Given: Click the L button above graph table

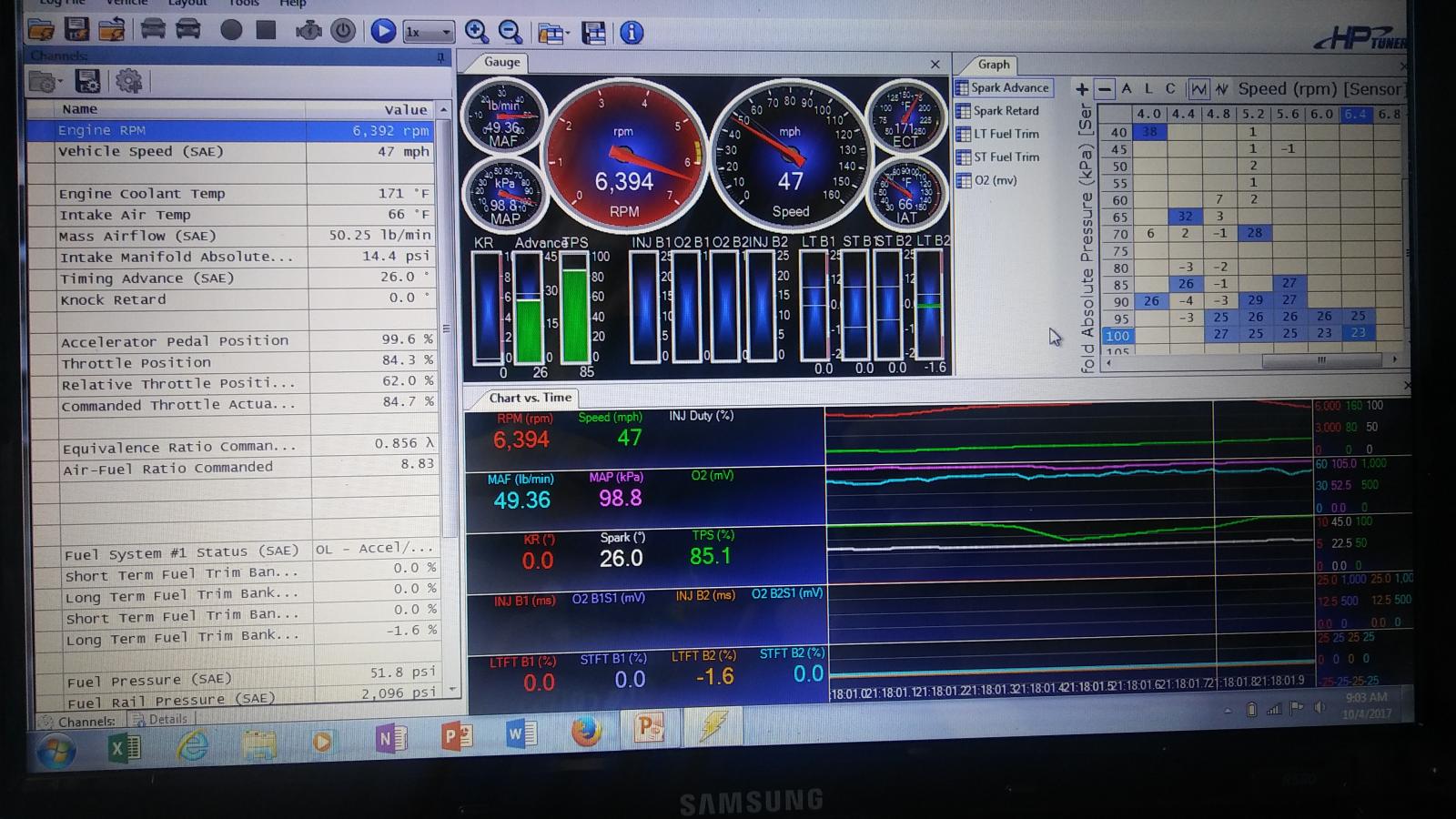Looking at the screenshot, I should pos(1148,88).
